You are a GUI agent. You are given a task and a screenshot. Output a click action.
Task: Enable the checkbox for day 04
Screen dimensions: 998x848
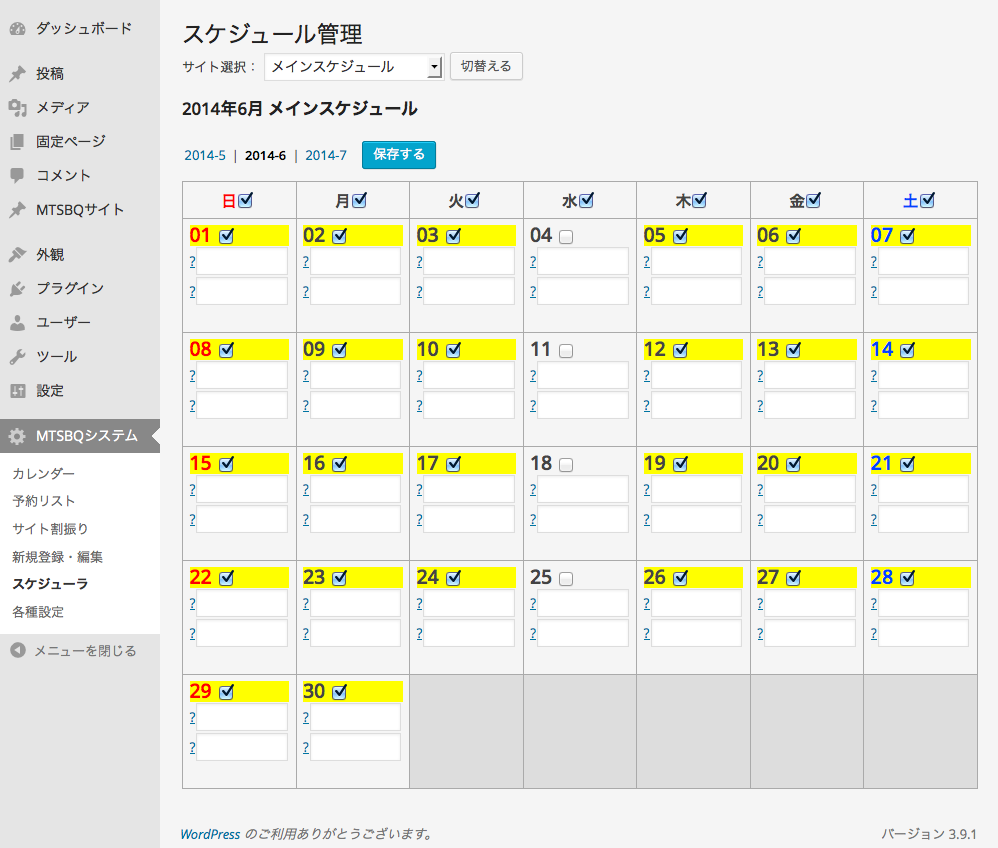point(566,237)
